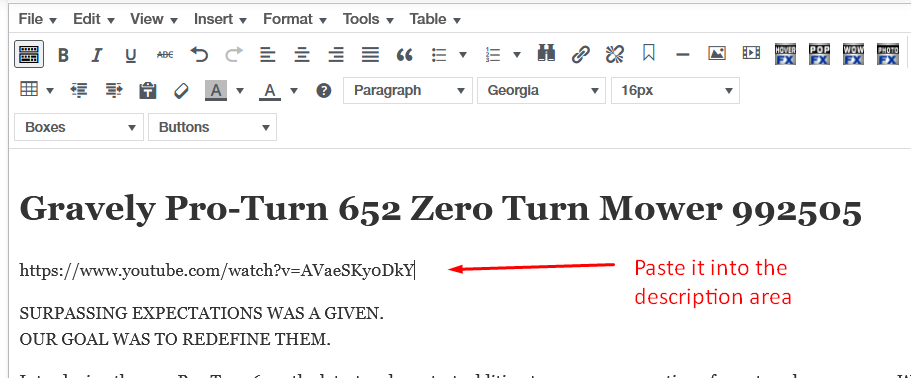
Task: Toggle the toolbar keyboard icon
Action: point(28,55)
